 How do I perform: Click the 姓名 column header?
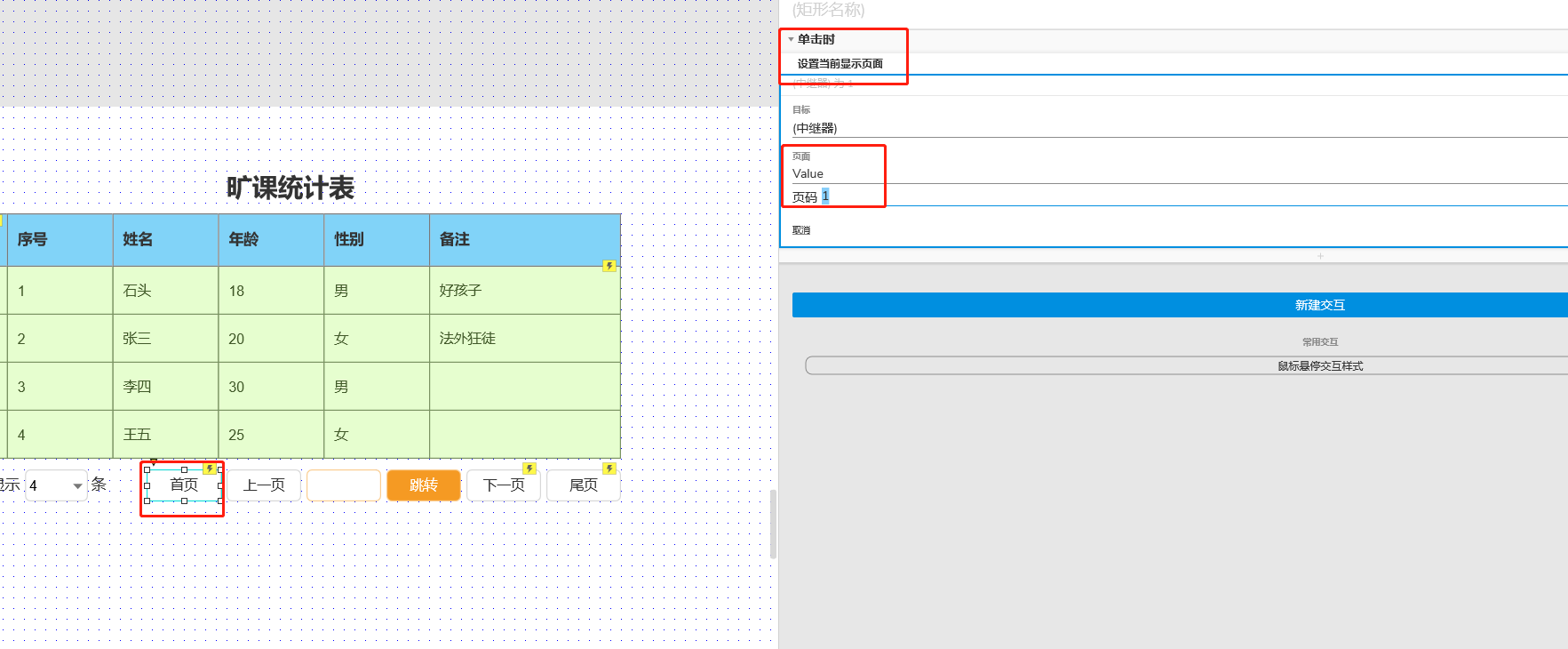165,239
